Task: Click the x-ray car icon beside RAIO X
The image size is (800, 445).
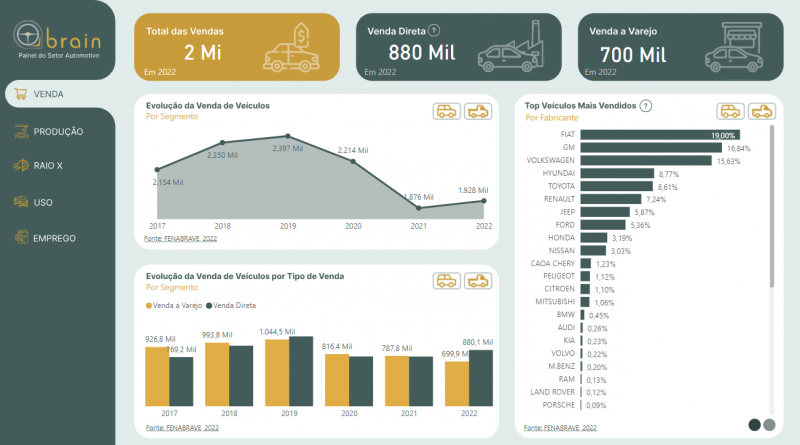Action: [x=21, y=165]
